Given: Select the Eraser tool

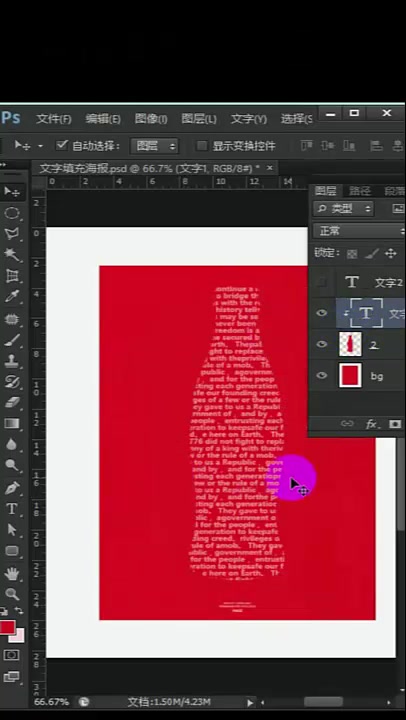Looking at the screenshot, I should (x=11, y=403).
